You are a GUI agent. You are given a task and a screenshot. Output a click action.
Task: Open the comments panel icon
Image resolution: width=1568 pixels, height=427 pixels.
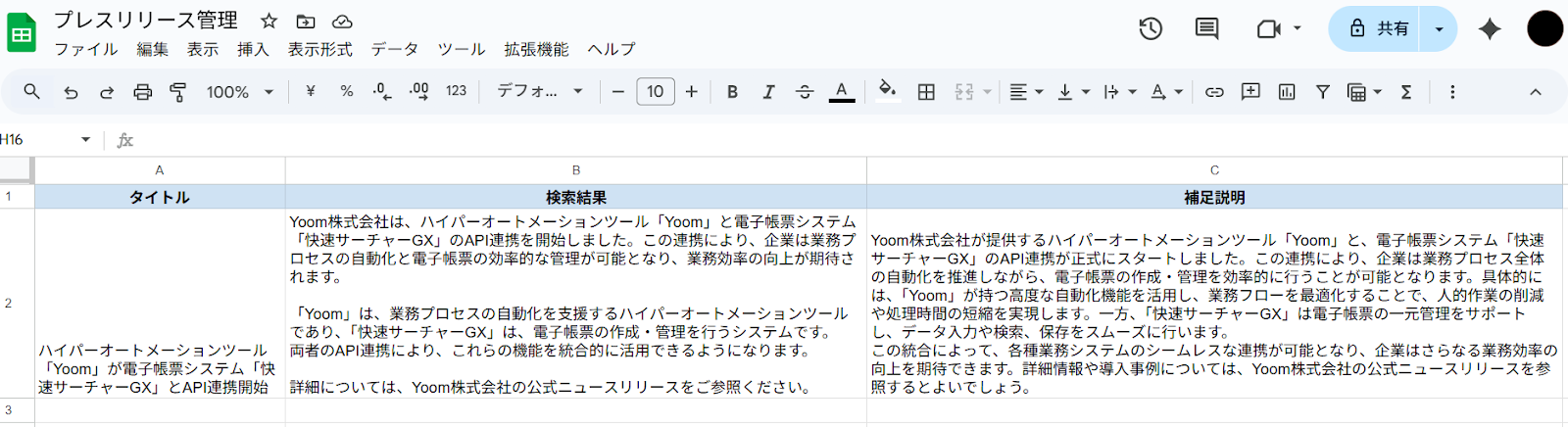coord(1207,28)
